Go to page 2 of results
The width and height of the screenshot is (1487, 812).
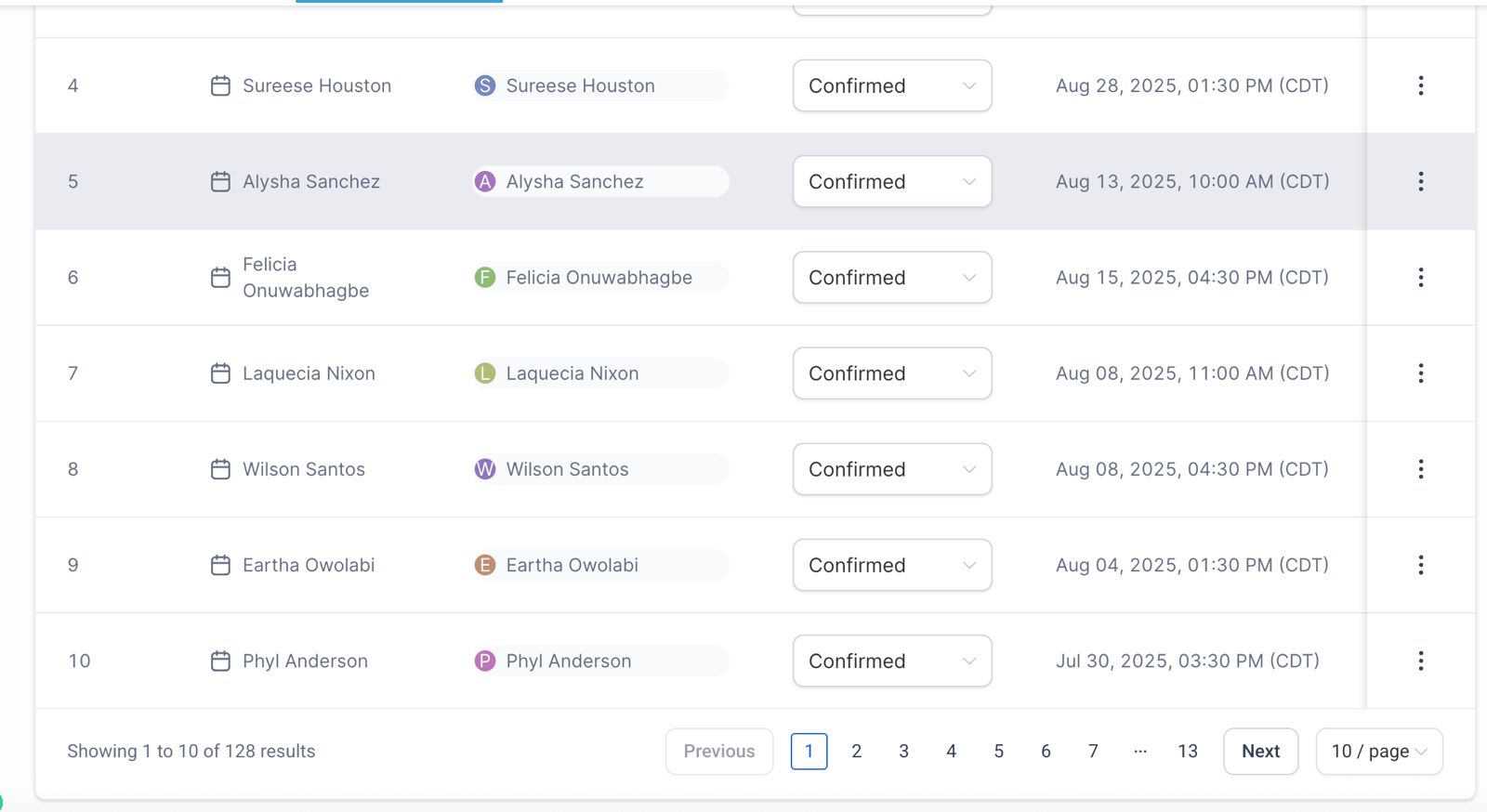point(856,751)
